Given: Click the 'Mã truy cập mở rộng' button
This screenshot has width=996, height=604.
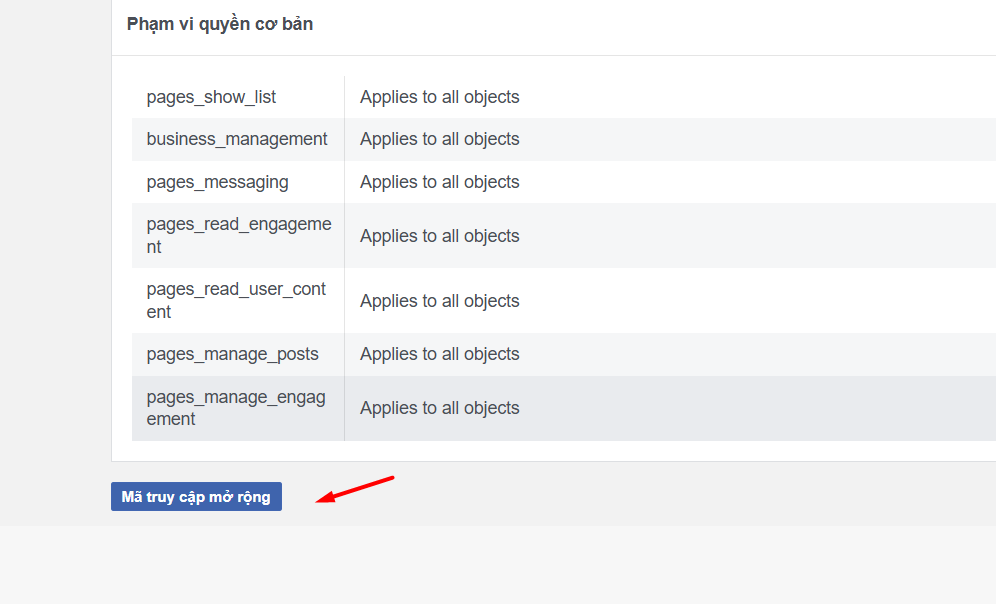Looking at the screenshot, I should pyautogui.click(x=196, y=497).
